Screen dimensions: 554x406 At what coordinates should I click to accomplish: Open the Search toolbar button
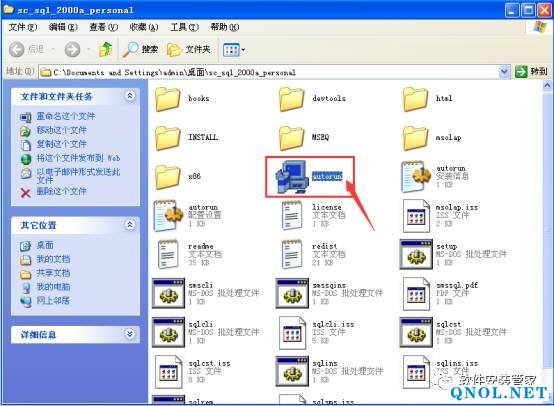(x=140, y=49)
